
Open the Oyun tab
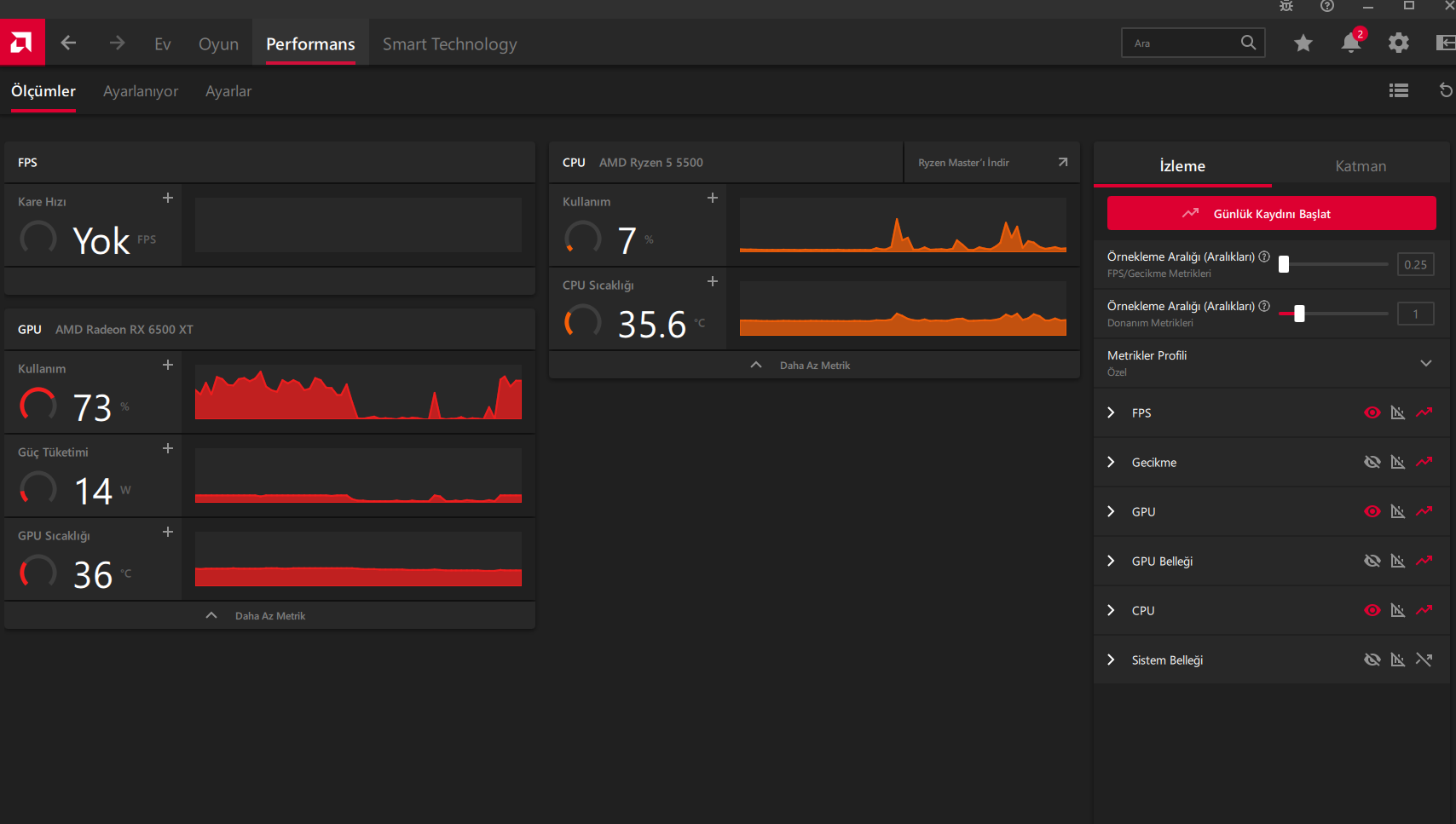coord(218,44)
